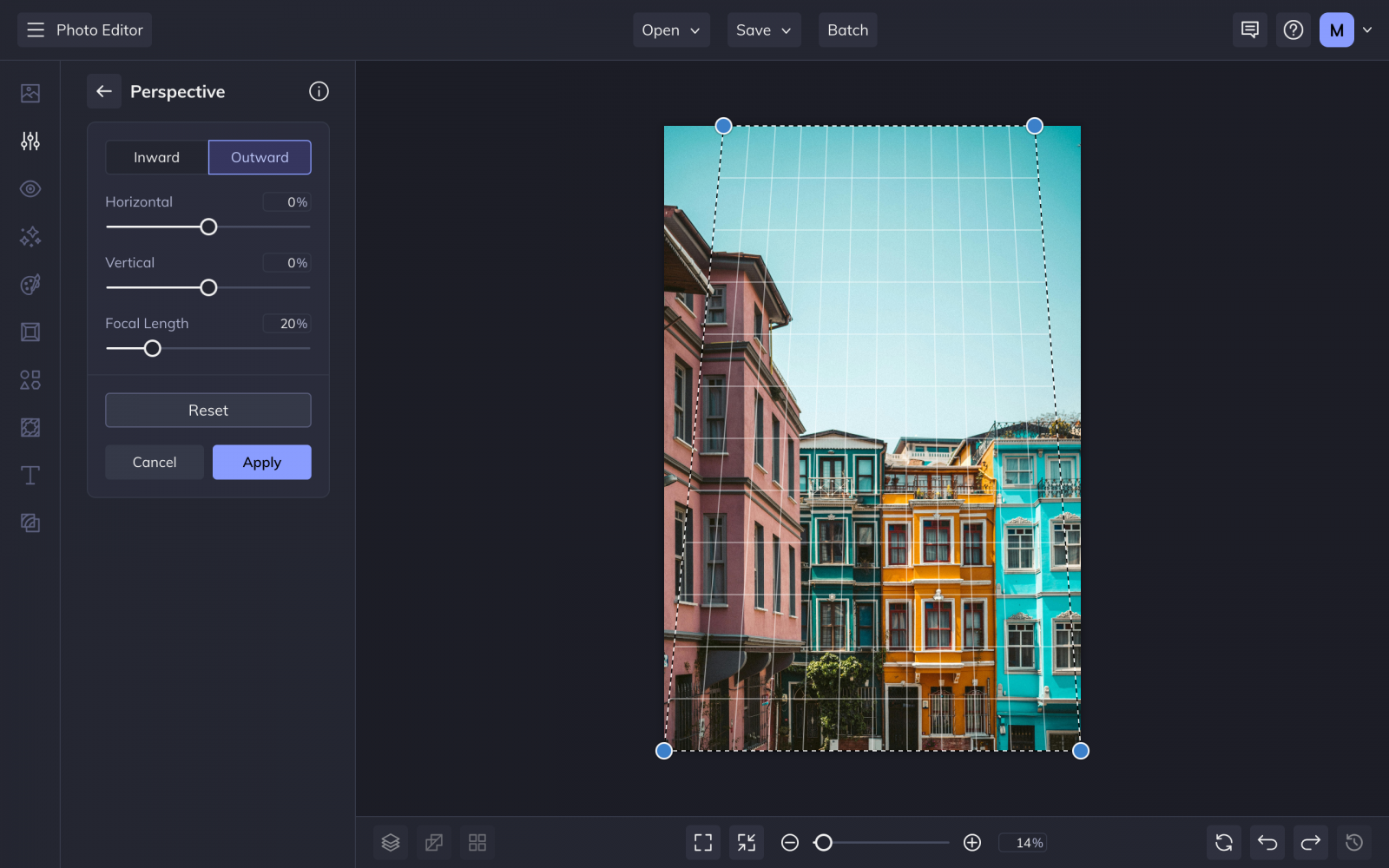Expand the Open dropdown
The image size is (1389, 868).
coord(670,30)
